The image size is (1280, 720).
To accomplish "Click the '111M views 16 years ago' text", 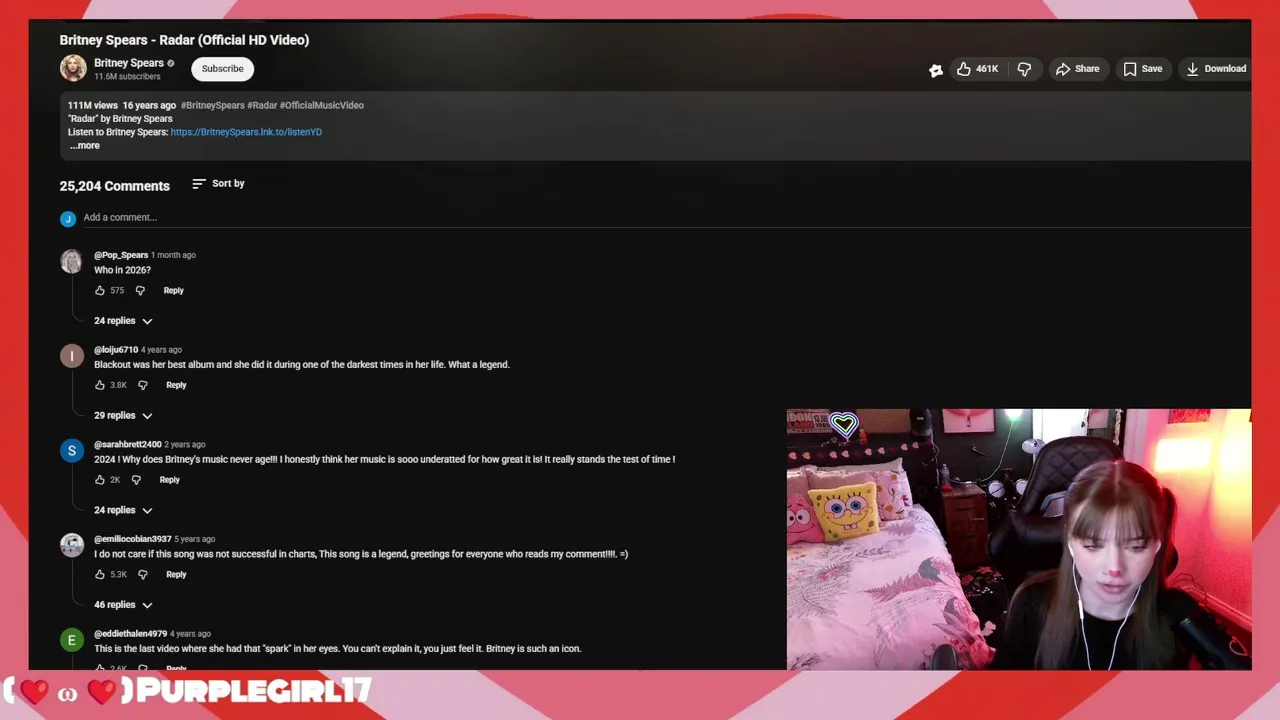I will pyautogui.click(x=122, y=105).
